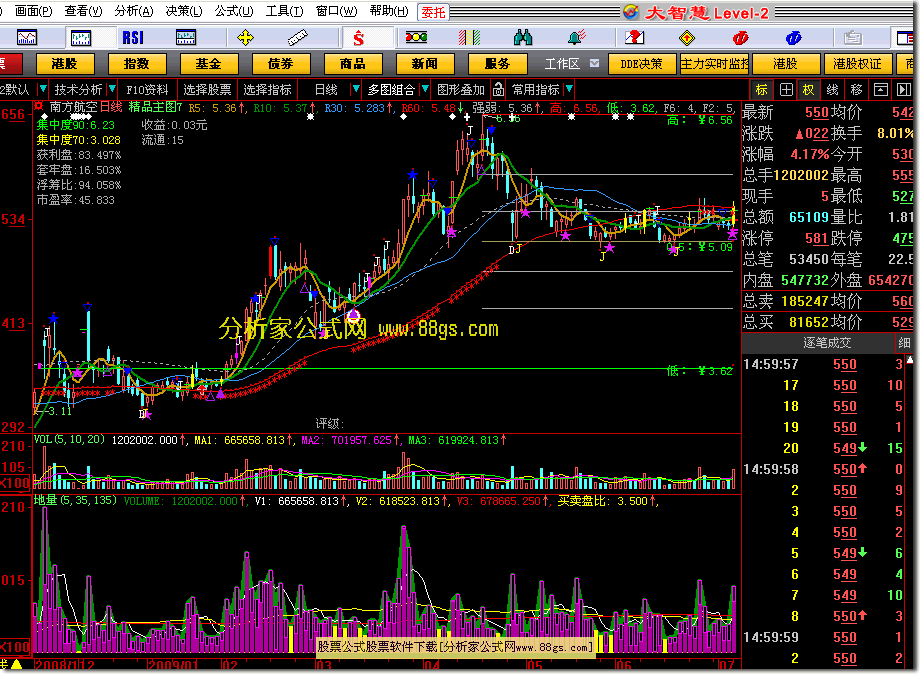Open the 窗口(W) menu
This screenshot has height=676, width=923.
pyautogui.click(x=336, y=11)
